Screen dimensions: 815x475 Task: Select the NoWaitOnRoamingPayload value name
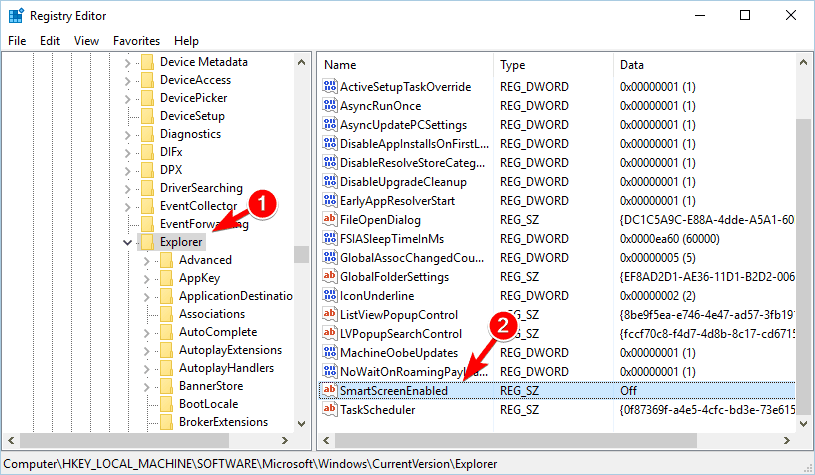click(414, 372)
